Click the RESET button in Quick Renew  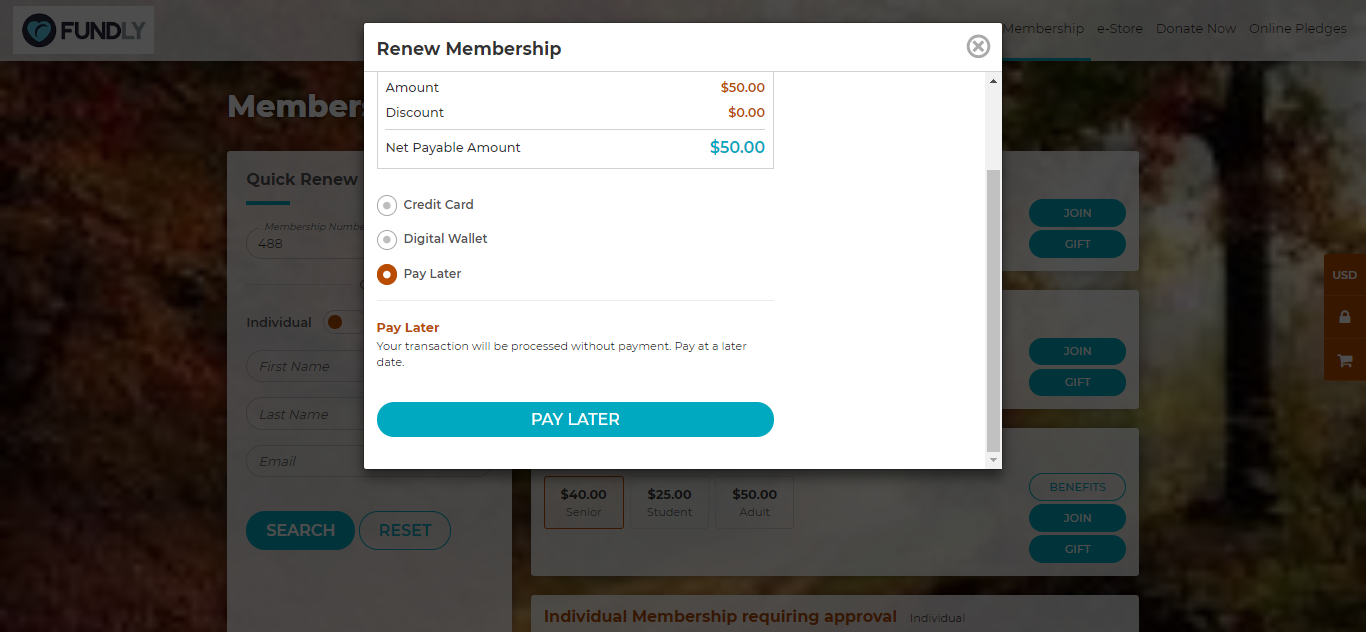tap(405, 530)
